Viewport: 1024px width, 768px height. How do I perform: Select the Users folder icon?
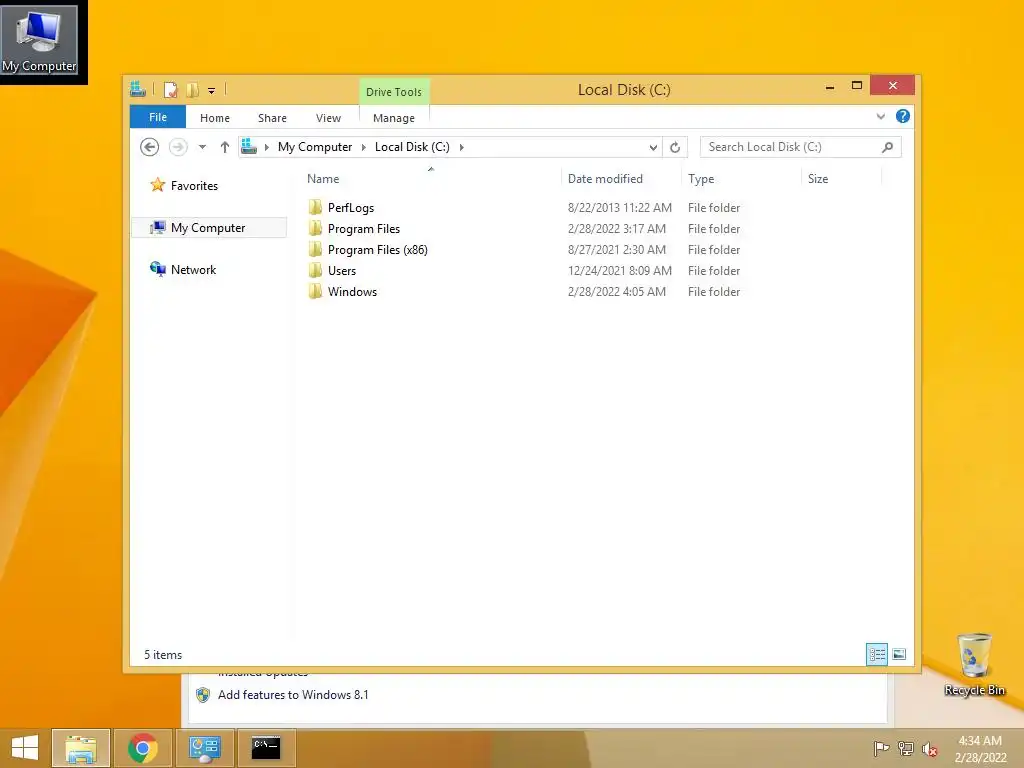pyautogui.click(x=315, y=270)
